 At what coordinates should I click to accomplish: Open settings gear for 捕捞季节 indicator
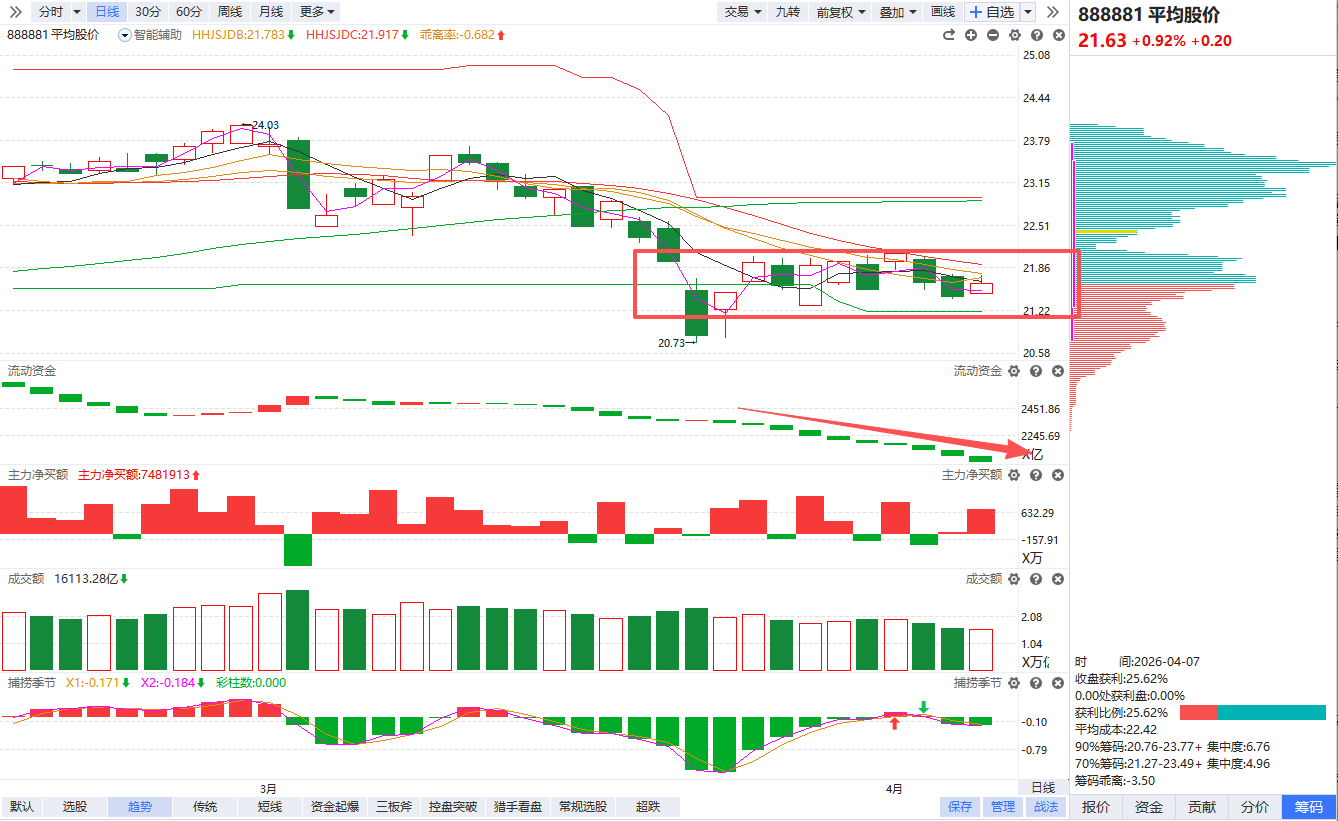pos(1014,683)
